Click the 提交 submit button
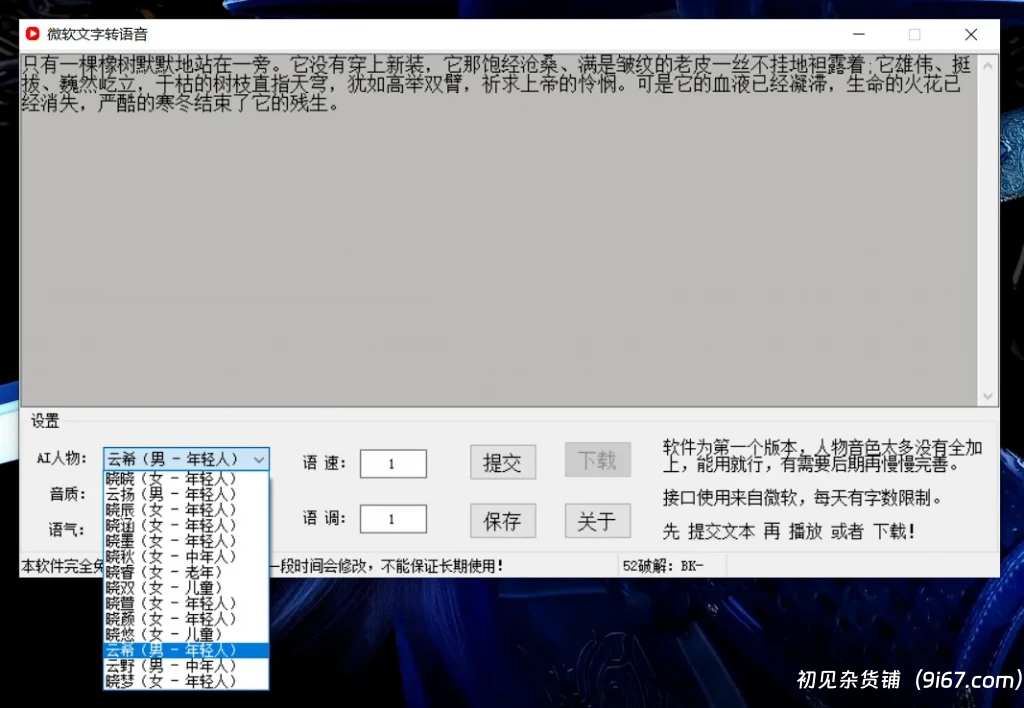This screenshot has height=708, width=1024. [x=502, y=462]
